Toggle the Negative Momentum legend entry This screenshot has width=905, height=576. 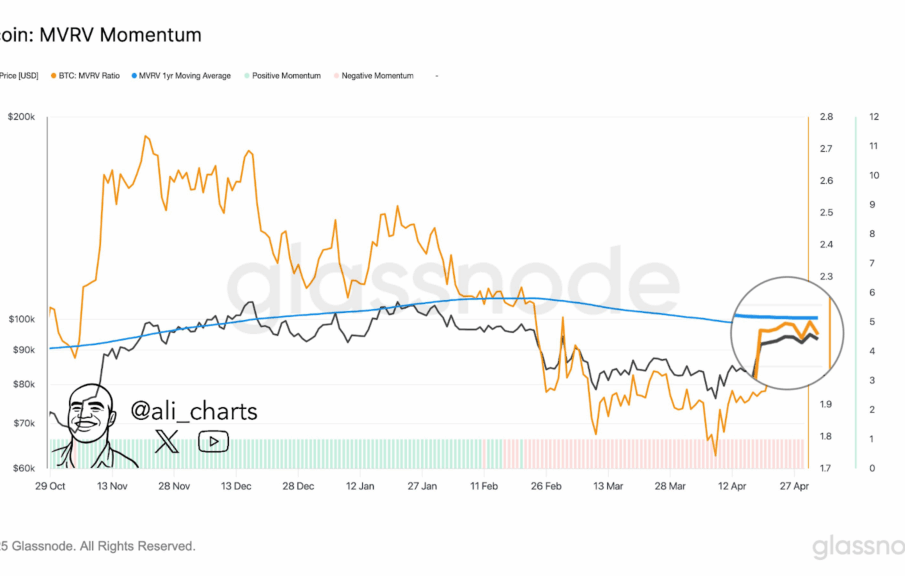point(377,76)
